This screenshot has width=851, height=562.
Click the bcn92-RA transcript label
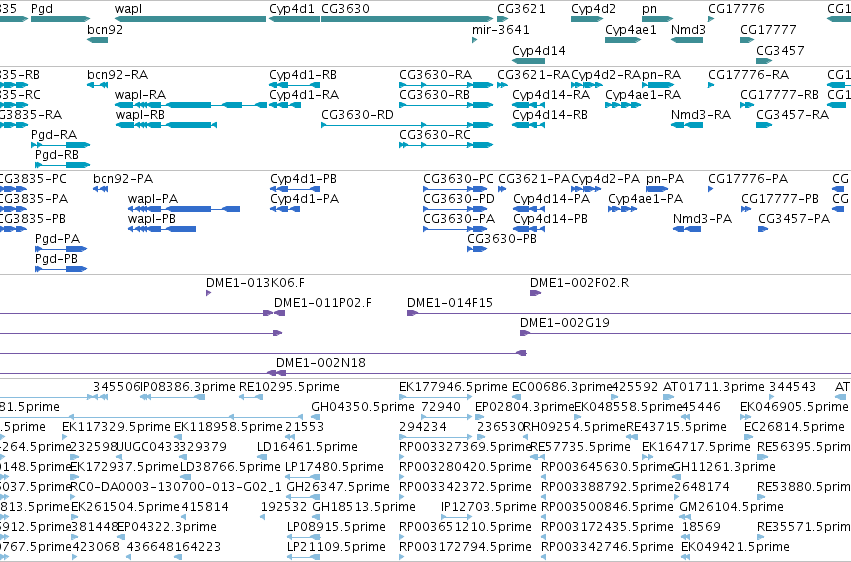(117, 75)
